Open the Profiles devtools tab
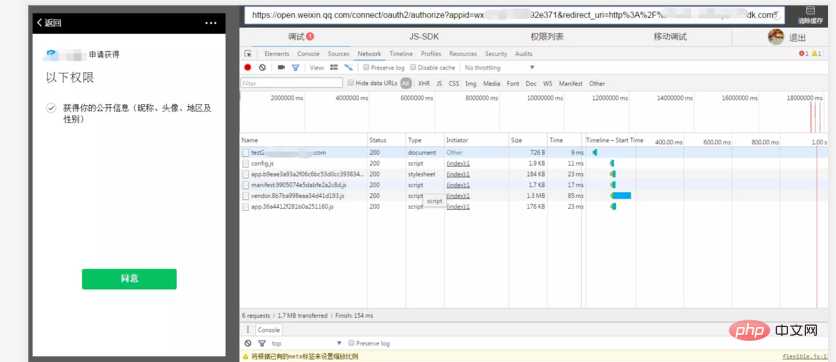This screenshot has width=836, height=362. coord(431,54)
